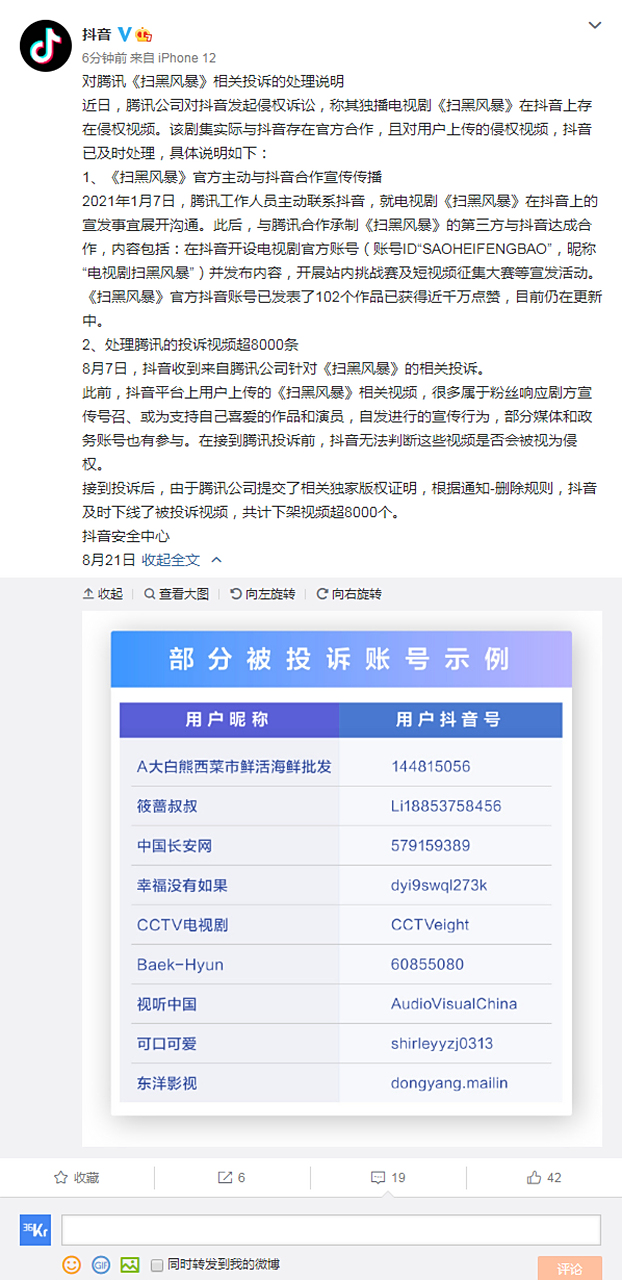The height and width of the screenshot is (1280, 622).
Task: Check 同时转发到我的微博 checkbox
Action: click(157, 1266)
